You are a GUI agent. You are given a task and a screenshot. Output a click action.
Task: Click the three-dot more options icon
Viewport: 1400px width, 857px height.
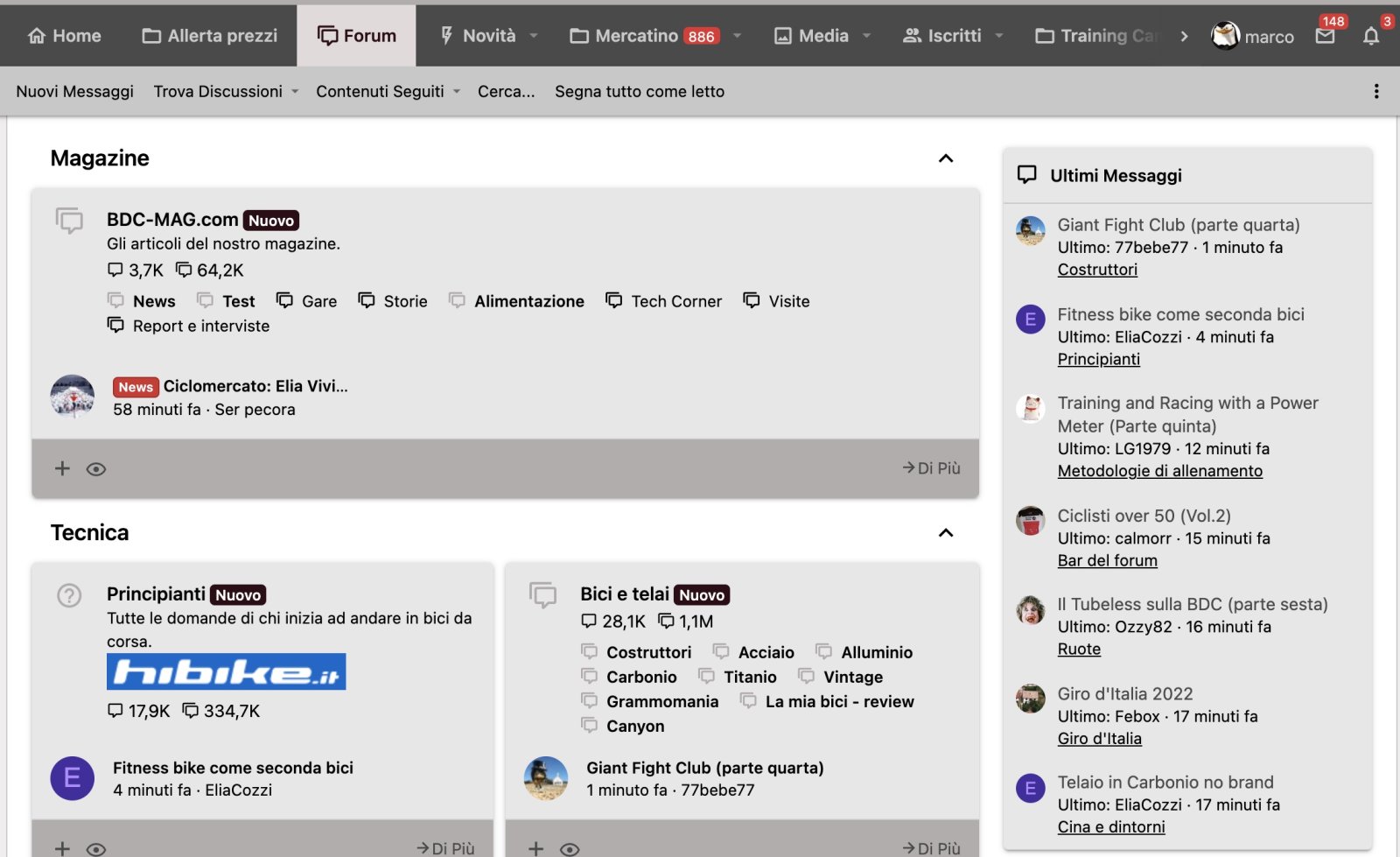1375,91
